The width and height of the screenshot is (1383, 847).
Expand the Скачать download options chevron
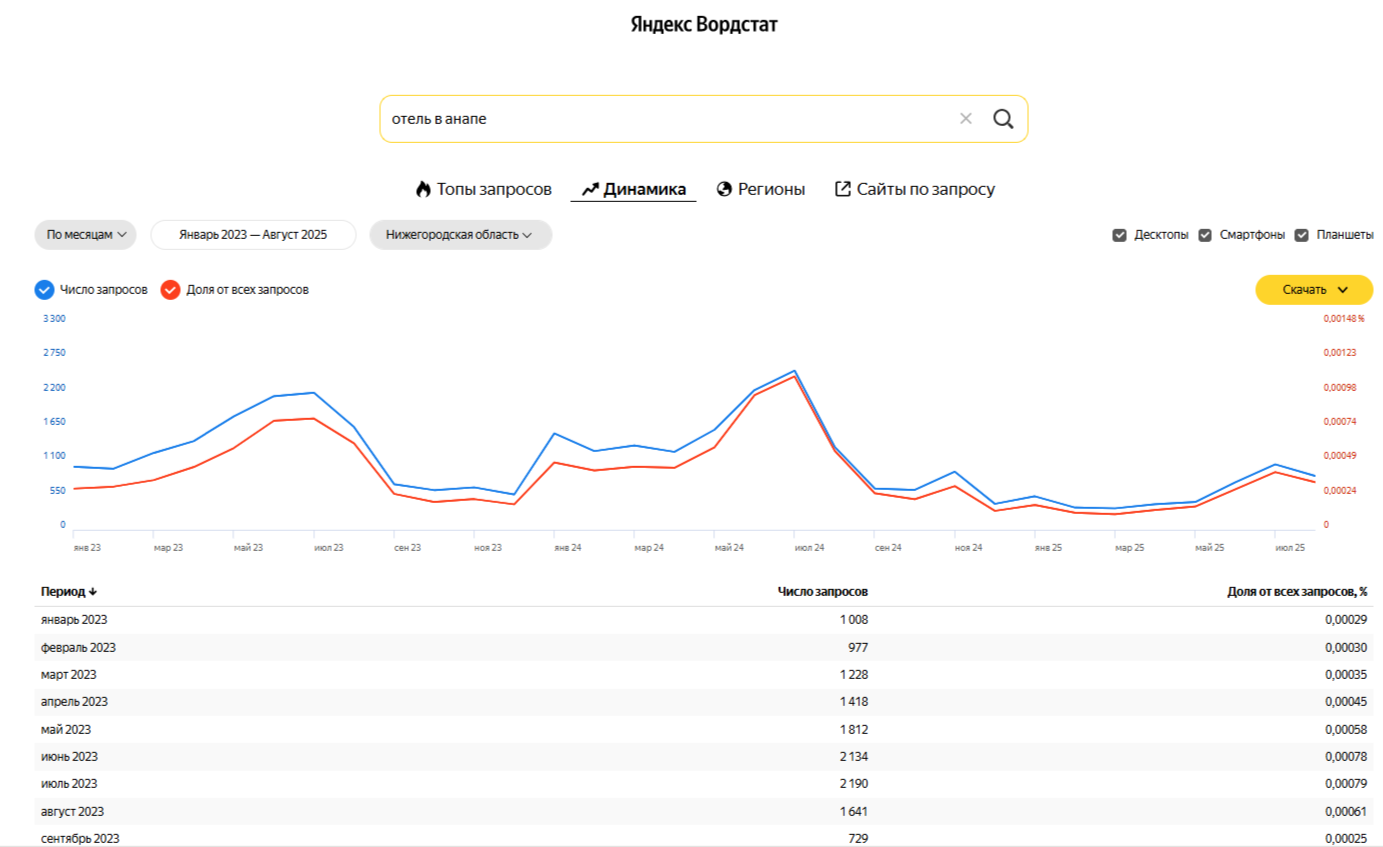point(1344,290)
